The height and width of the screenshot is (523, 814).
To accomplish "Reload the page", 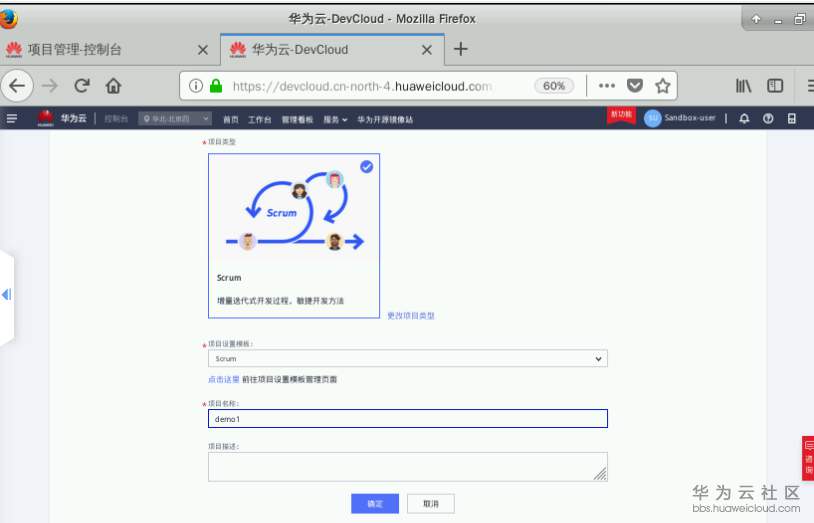I will [82, 86].
